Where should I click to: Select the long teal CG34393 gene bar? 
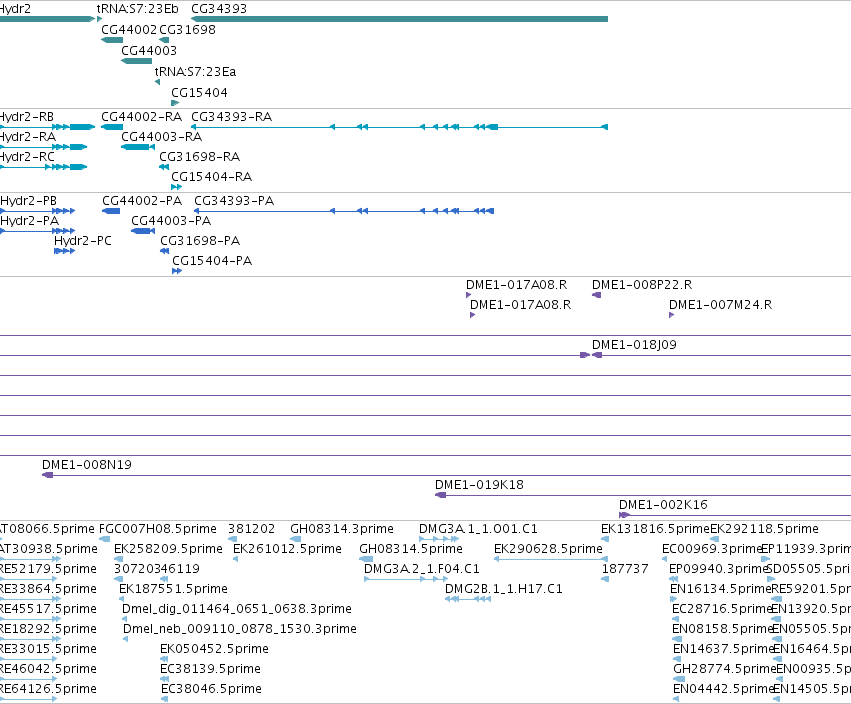pyautogui.click(x=399, y=19)
